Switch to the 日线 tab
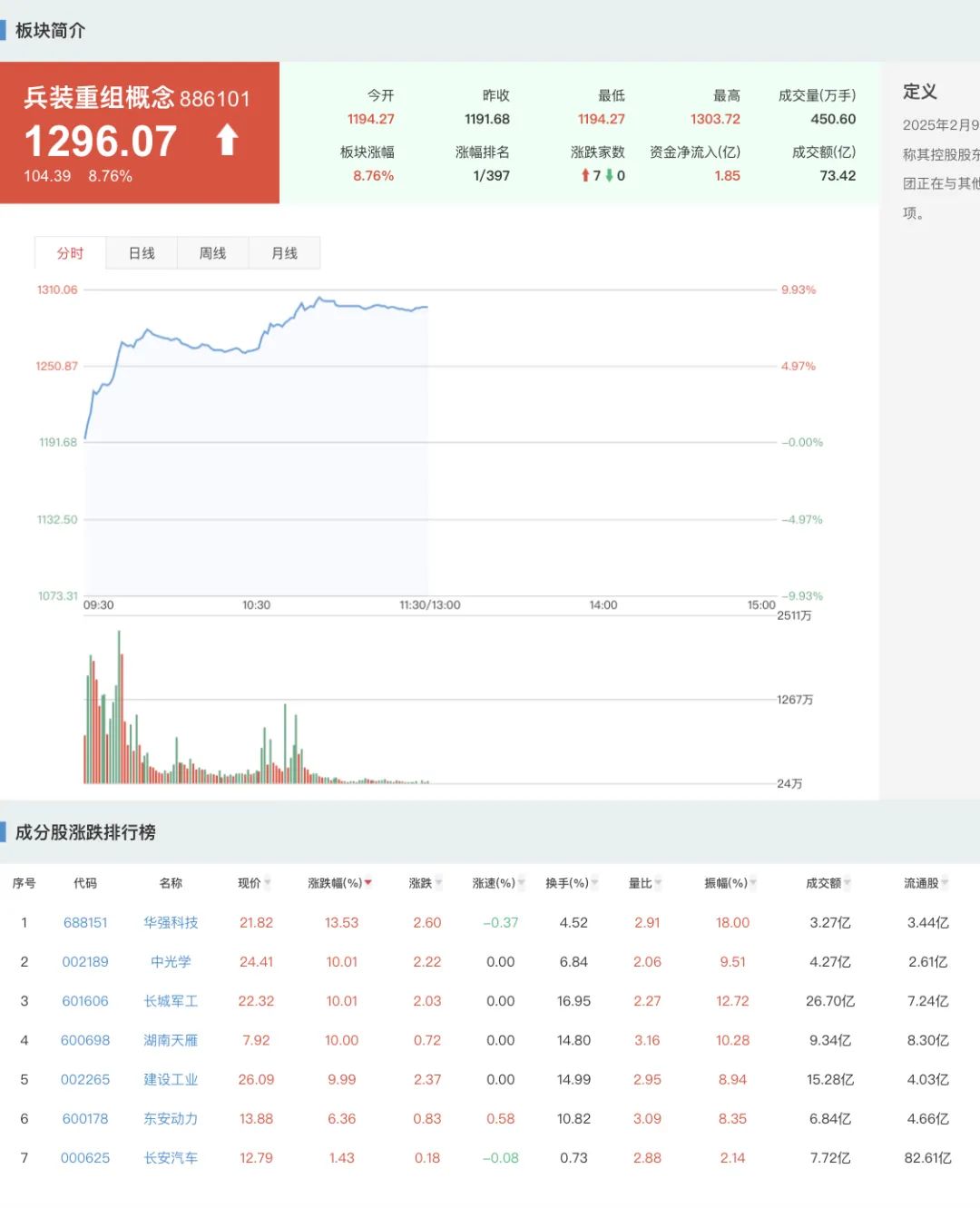 point(141,252)
